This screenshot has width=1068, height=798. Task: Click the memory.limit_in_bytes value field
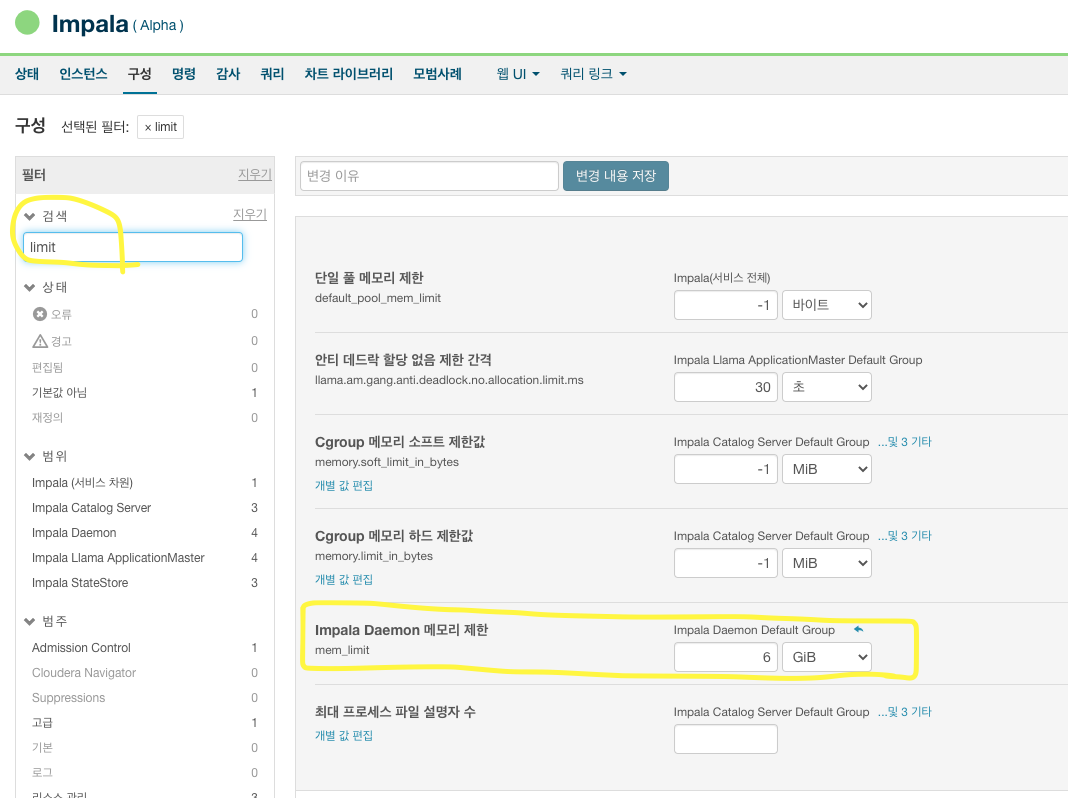click(725, 563)
